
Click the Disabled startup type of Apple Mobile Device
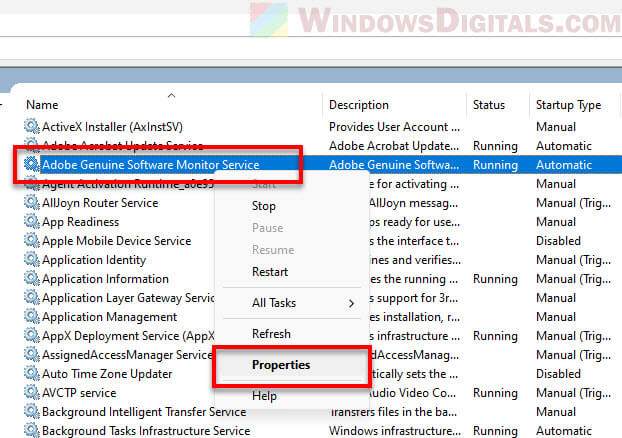(x=558, y=241)
